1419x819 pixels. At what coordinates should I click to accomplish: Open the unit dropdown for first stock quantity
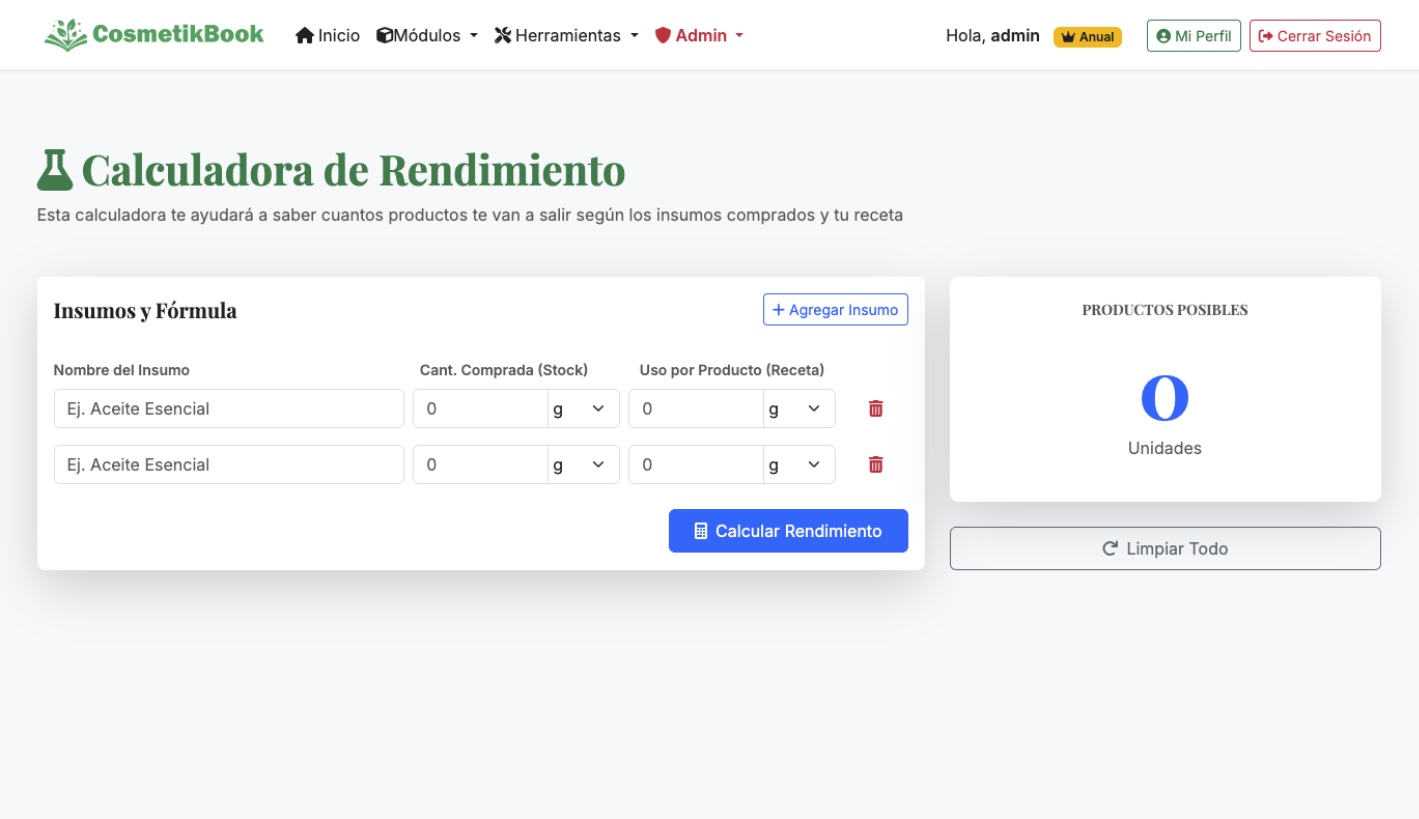coord(584,408)
